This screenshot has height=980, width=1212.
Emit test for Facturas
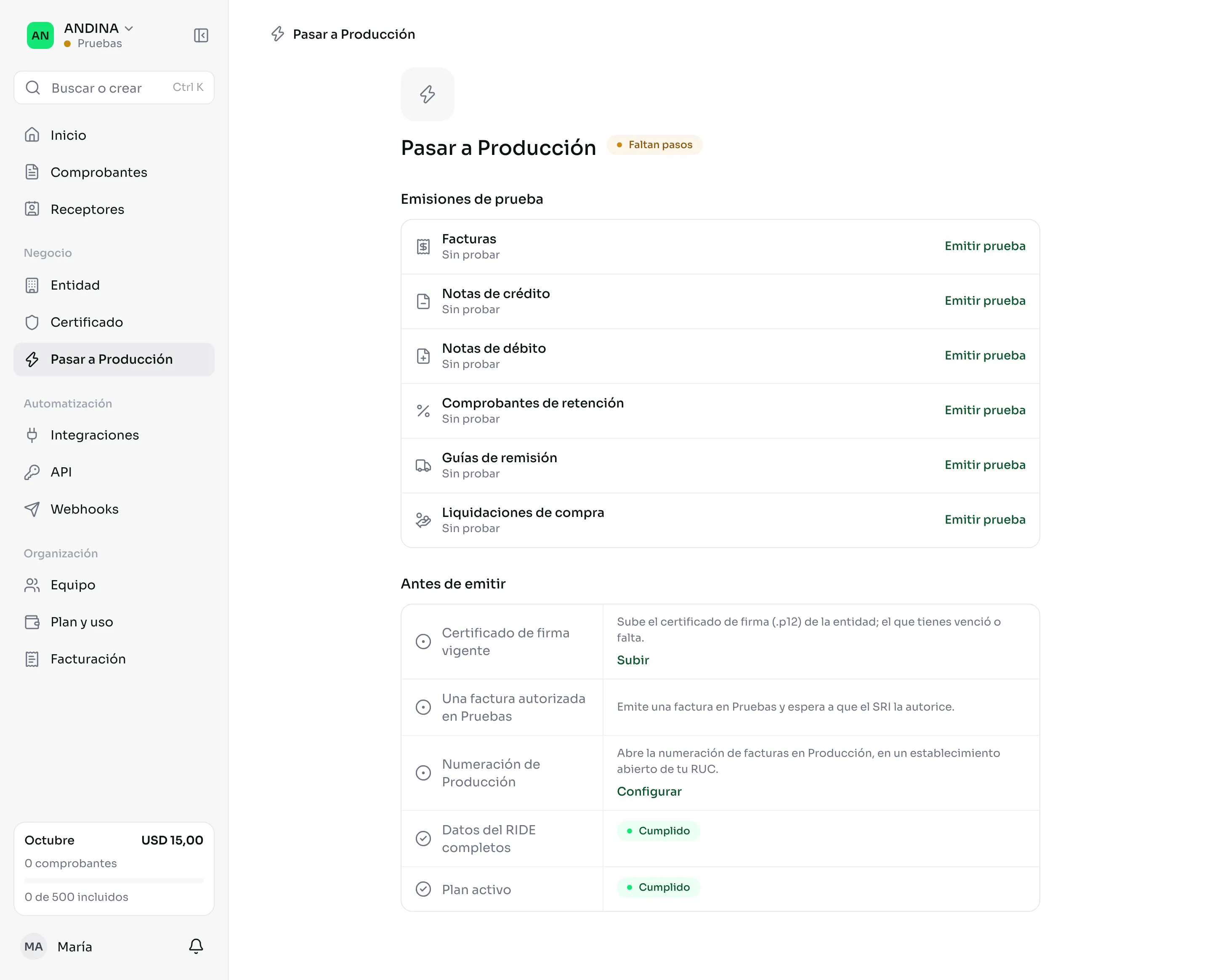pyautogui.click(x=985, y=246)
